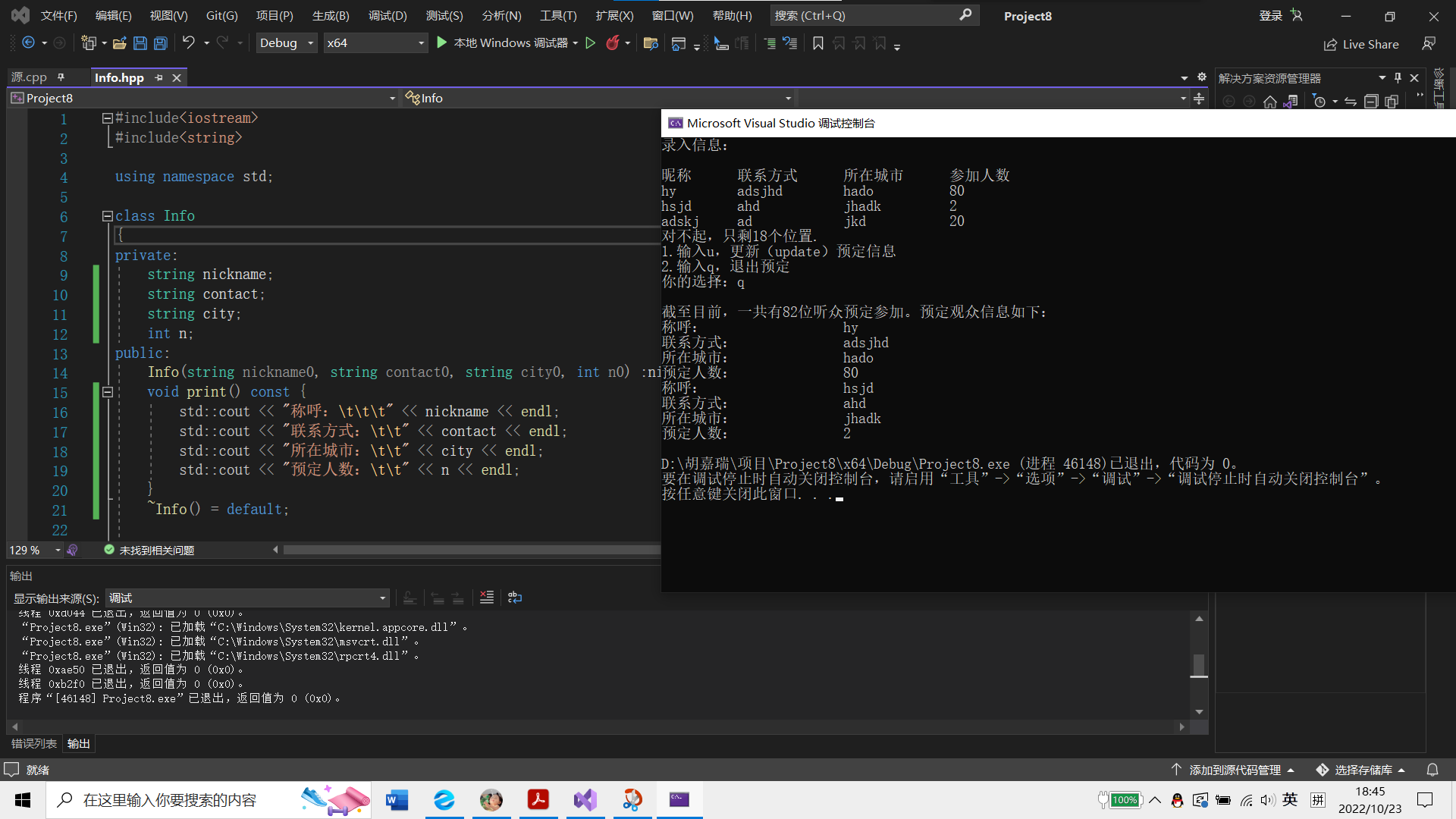Click the Clear All output icon

[487, 598]
